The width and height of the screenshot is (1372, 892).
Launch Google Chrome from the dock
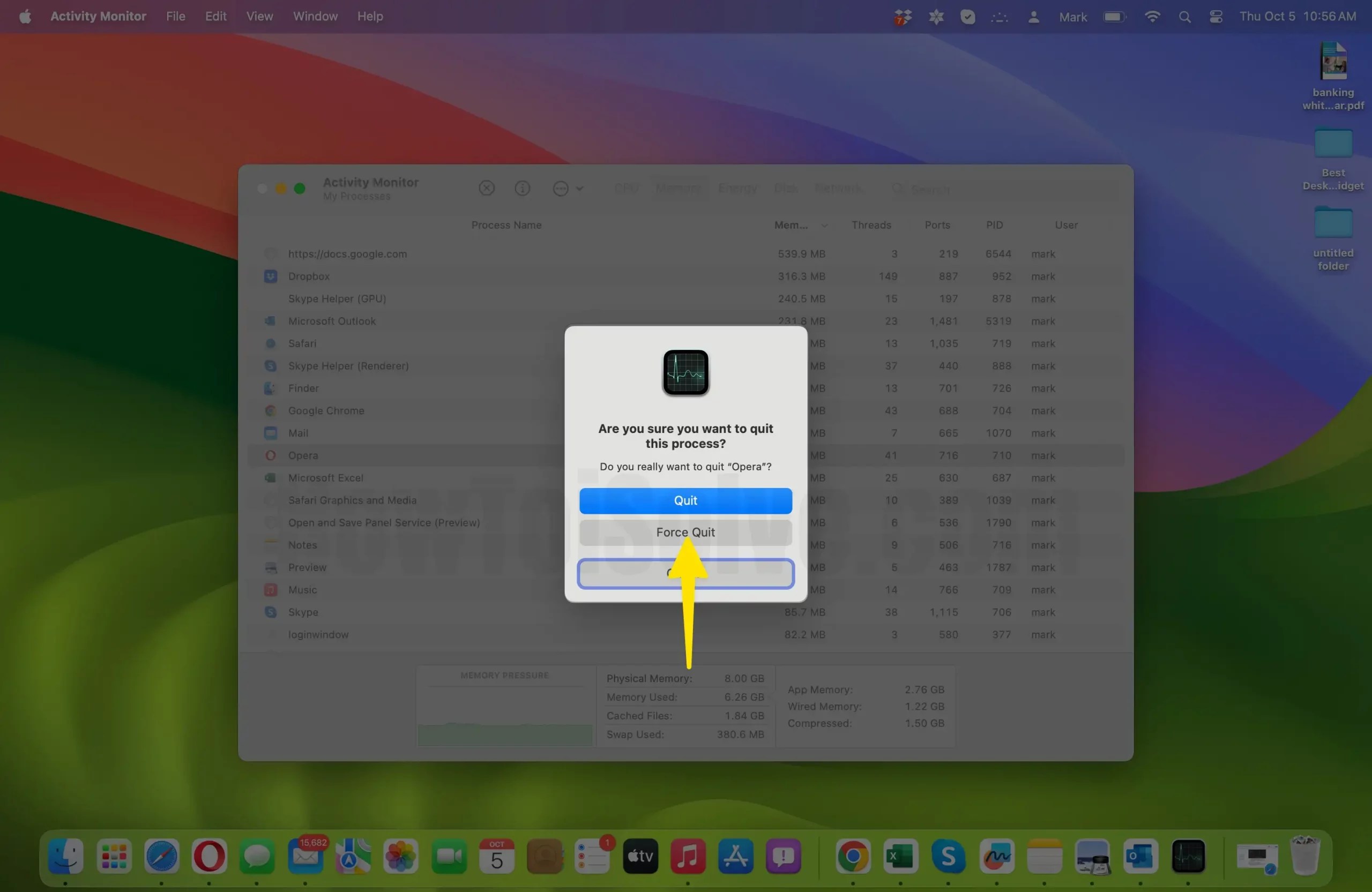pos(853,858)
